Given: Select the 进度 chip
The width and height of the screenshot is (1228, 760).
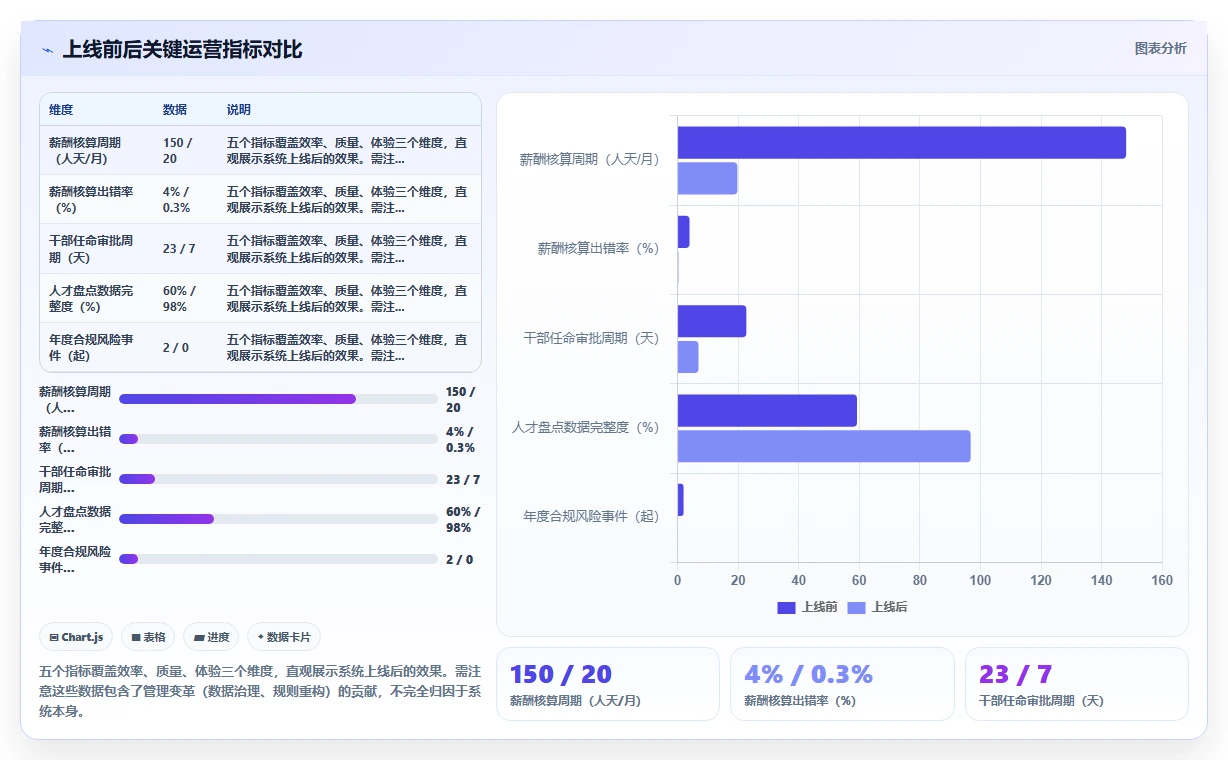Looking at the screenshot, I should coord(211,637).
